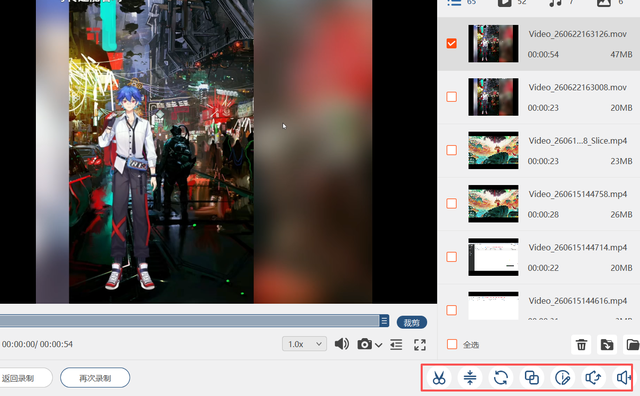640x396 pixels.
Task: Select the extract audio tool icon
Action: click(593, 378)
